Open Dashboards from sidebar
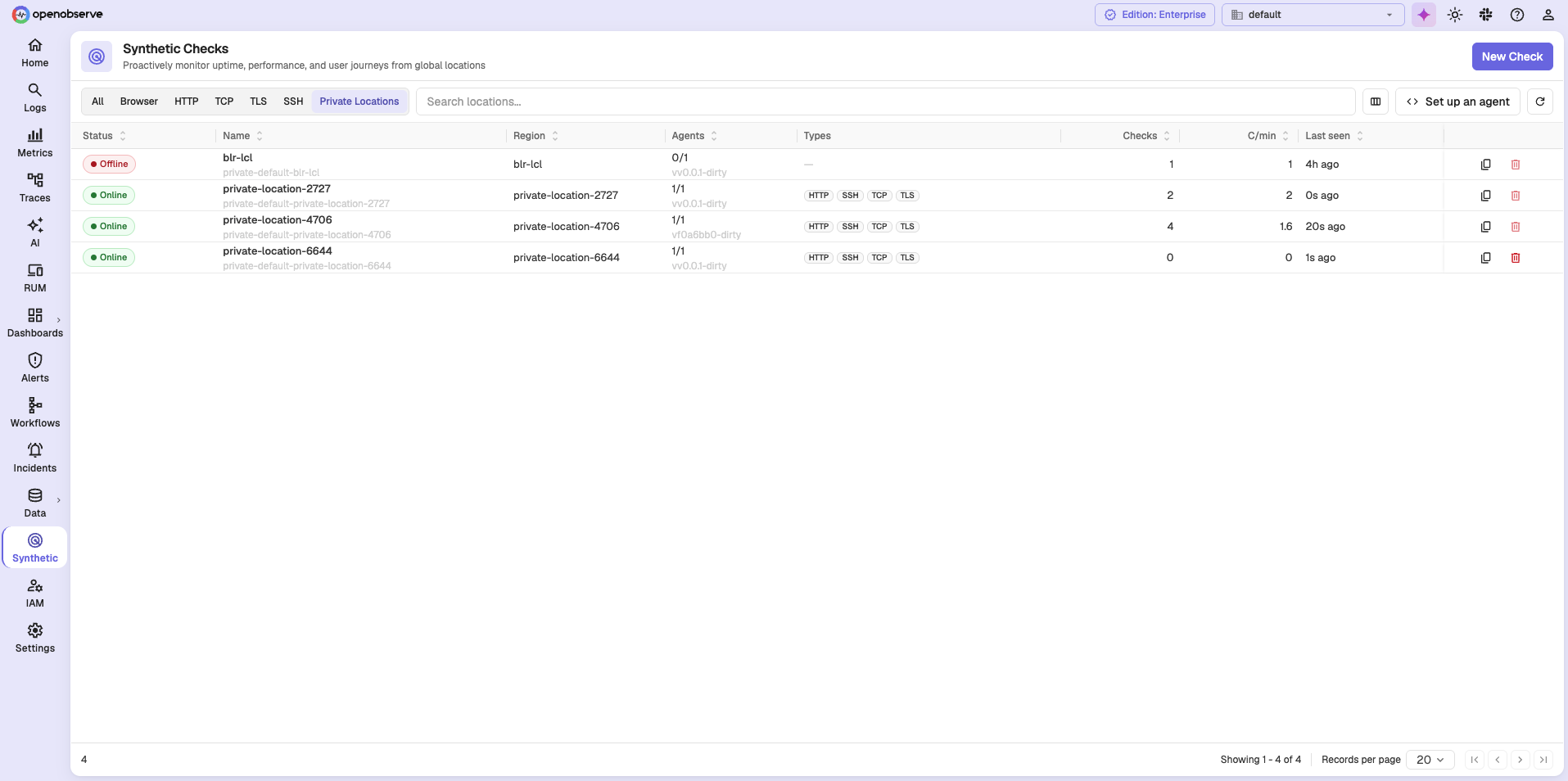 [35, 323]
